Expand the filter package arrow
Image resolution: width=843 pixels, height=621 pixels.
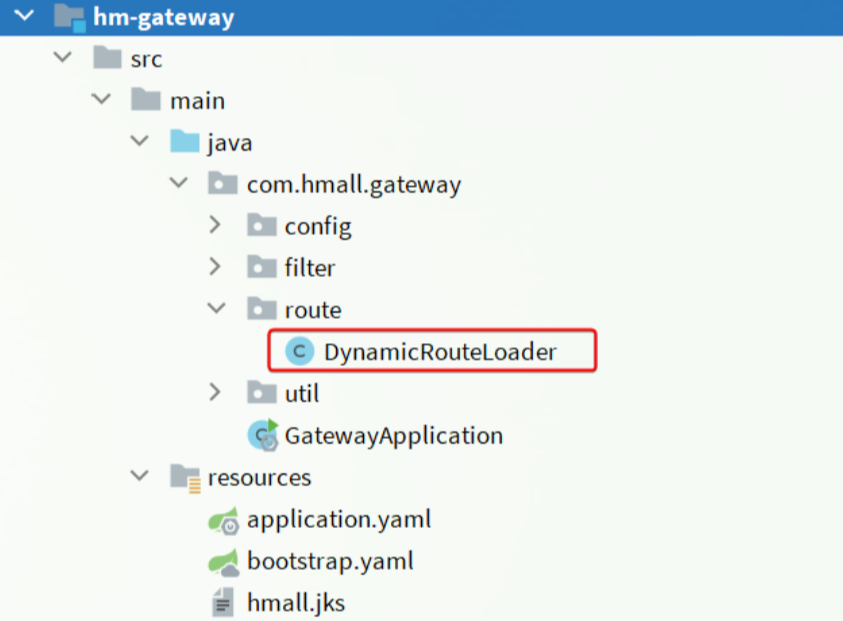coord(215,267)
